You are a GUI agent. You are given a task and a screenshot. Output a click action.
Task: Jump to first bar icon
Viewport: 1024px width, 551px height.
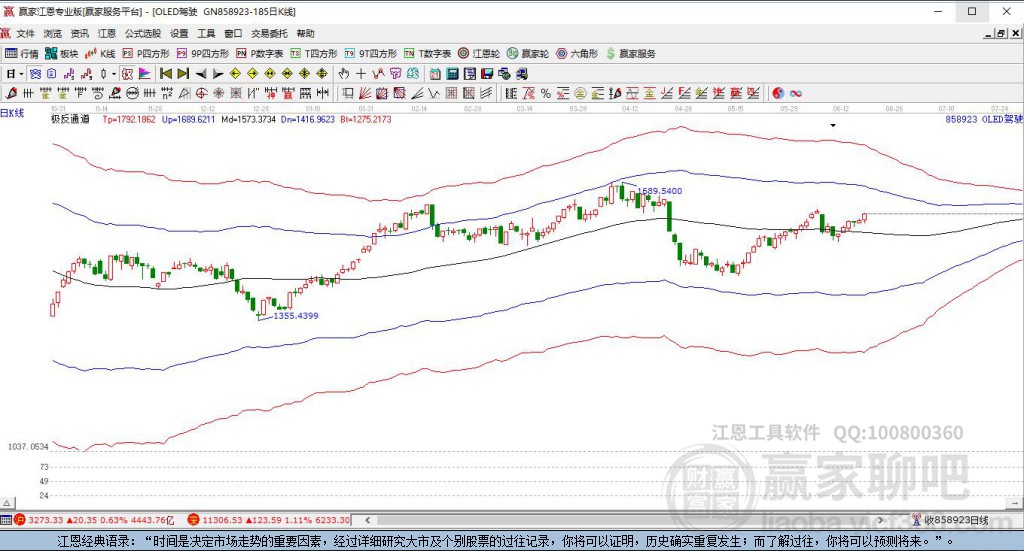tap(166, 74)
